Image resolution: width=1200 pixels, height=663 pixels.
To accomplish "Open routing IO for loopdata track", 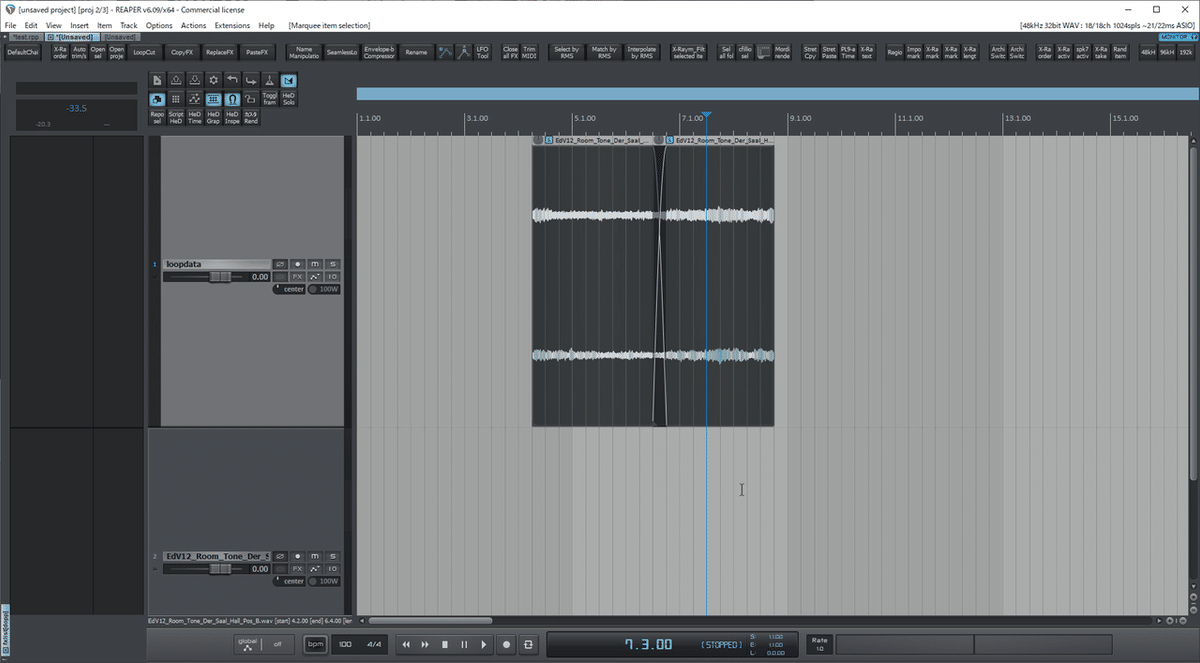I will pos(333,276).
